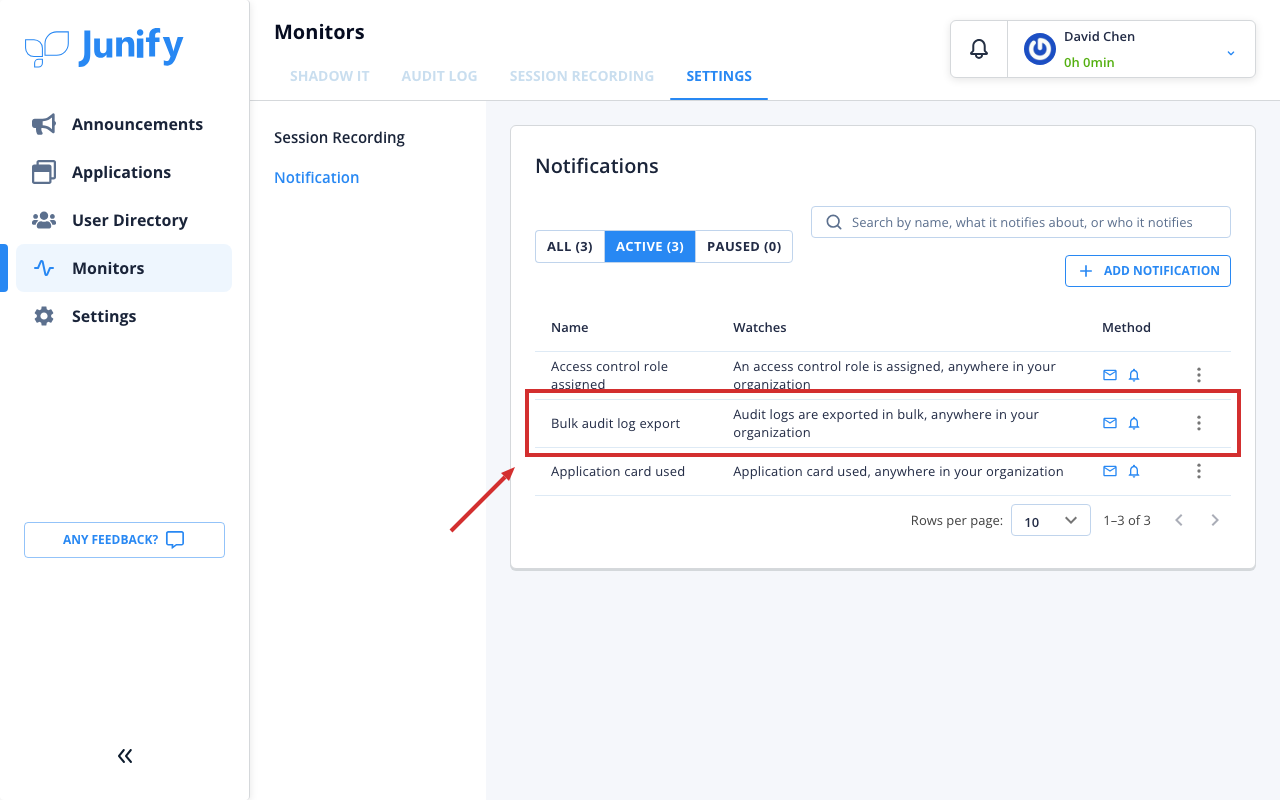Viewport: 1280px width, 800px height.
Task: Open the Rows per page dropdown
Action: click(1051, 520)
